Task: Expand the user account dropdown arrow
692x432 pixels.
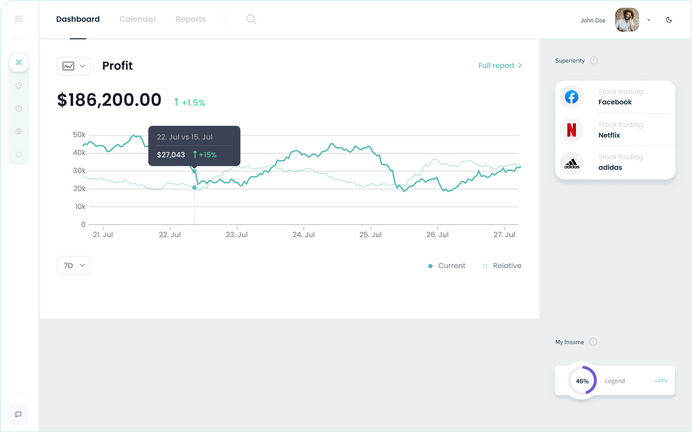Action: 649,20
